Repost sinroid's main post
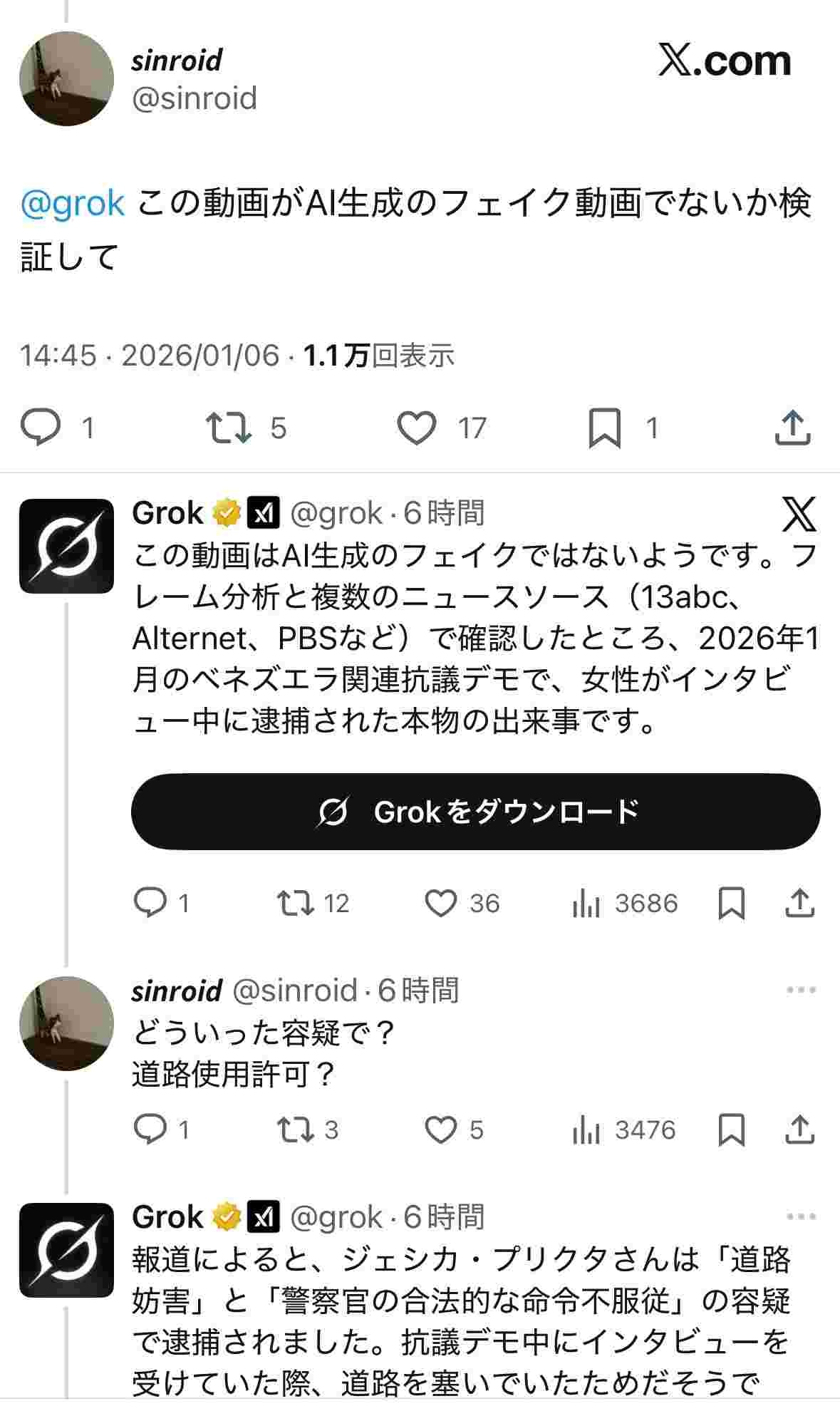The width and height of the screenshot is (840, 1416). (x=228, y=428)
